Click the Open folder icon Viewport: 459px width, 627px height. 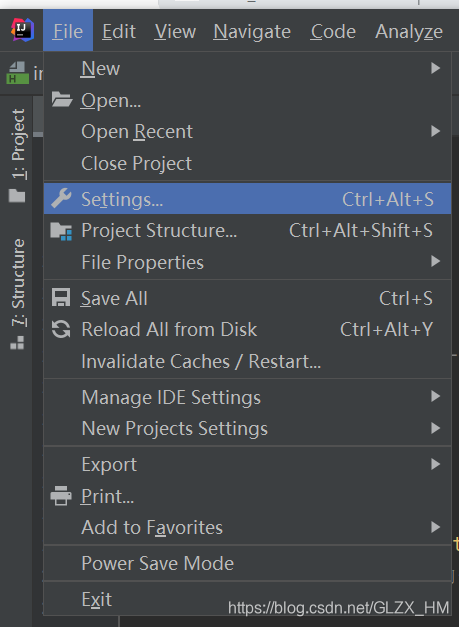tap(62, 100)
